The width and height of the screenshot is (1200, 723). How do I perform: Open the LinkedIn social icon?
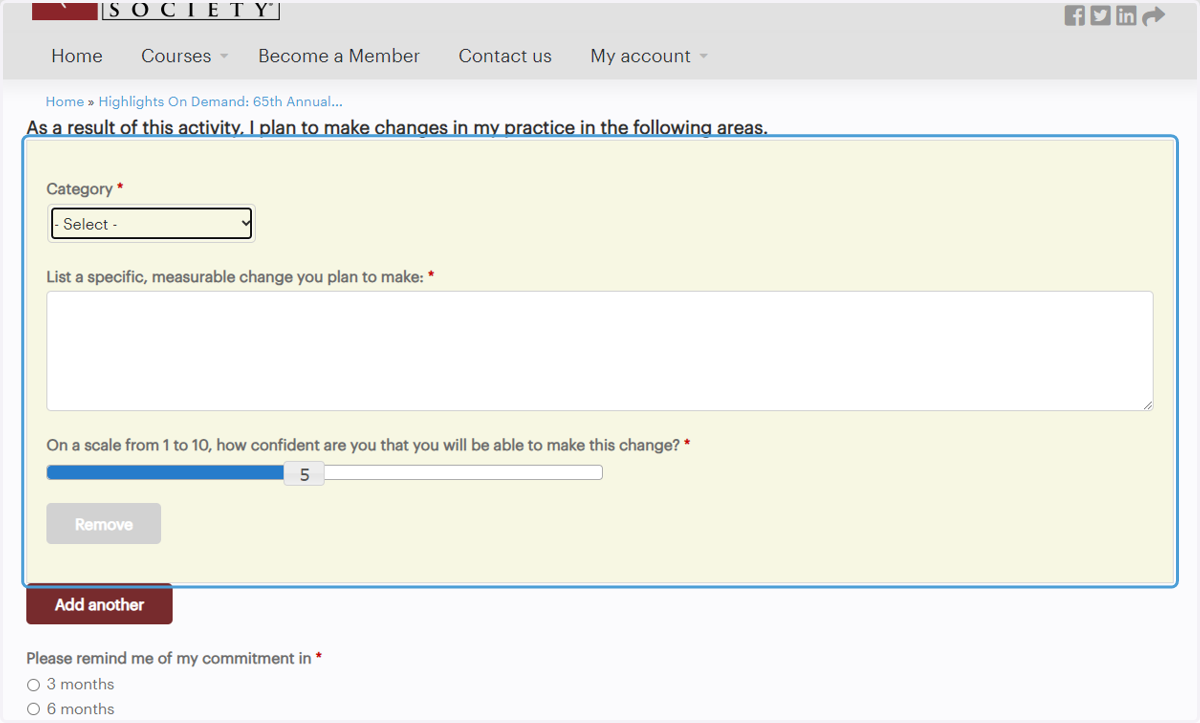pyautogui.click(x=1126, y=15)
